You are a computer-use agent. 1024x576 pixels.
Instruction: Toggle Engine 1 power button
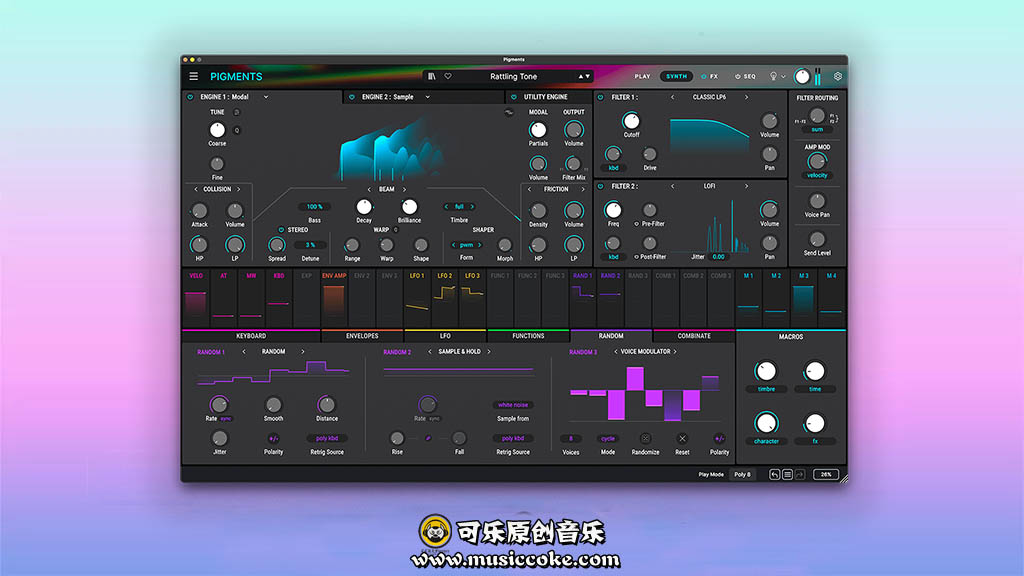click(190, 97)
